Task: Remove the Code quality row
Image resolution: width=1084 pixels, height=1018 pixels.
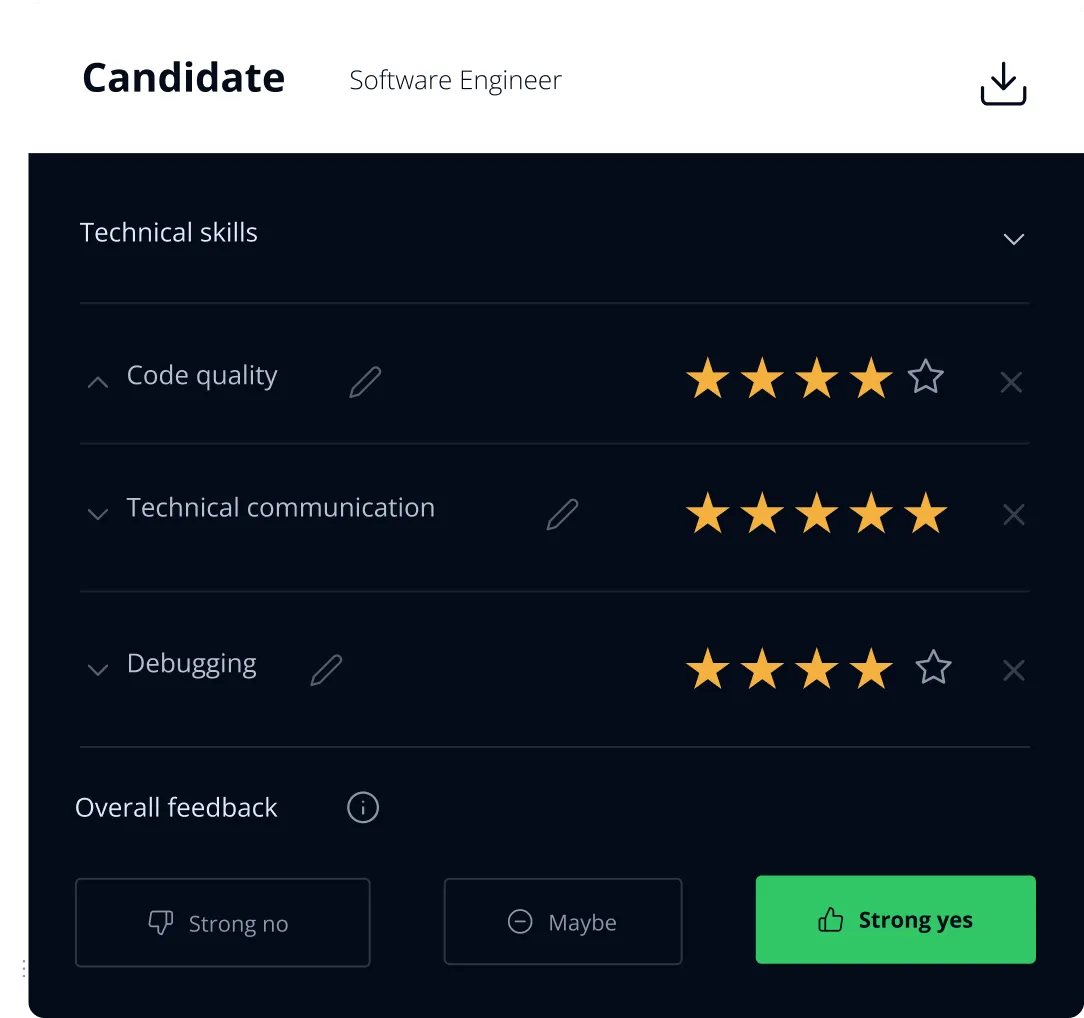Action: pyautogui.click(x=1011, y=382)
